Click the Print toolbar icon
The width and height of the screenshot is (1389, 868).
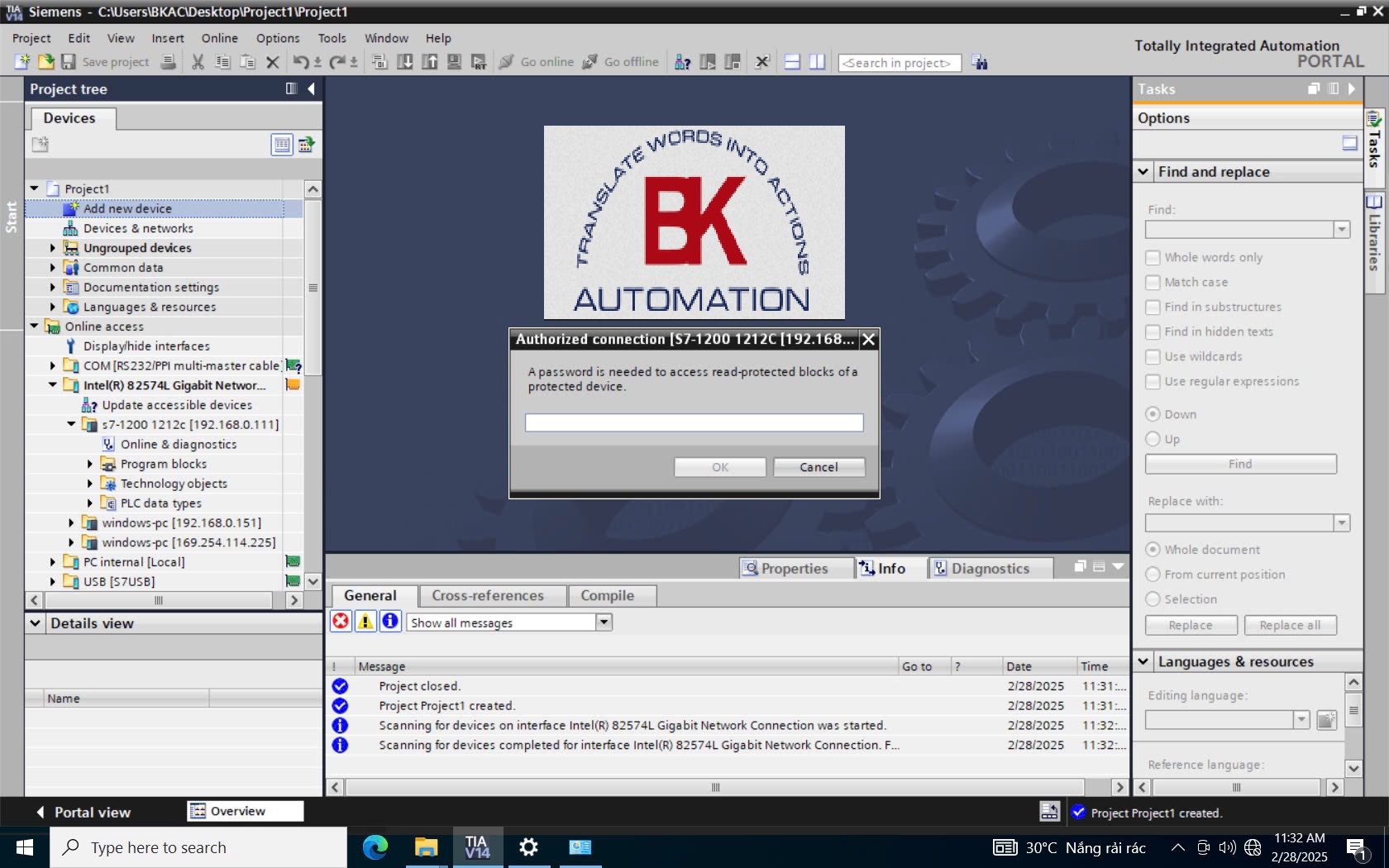pos(168,62)
